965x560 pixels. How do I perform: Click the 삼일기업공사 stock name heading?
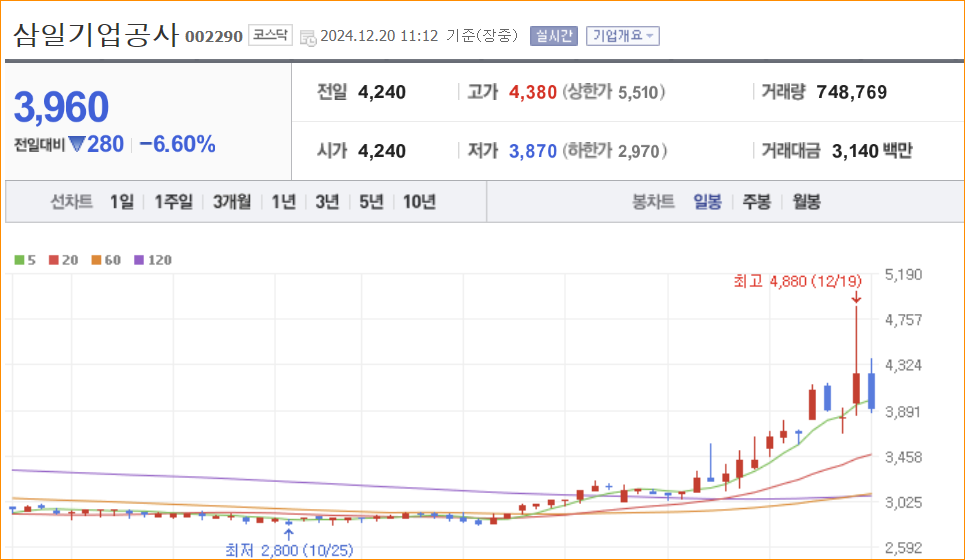point(96,34)
